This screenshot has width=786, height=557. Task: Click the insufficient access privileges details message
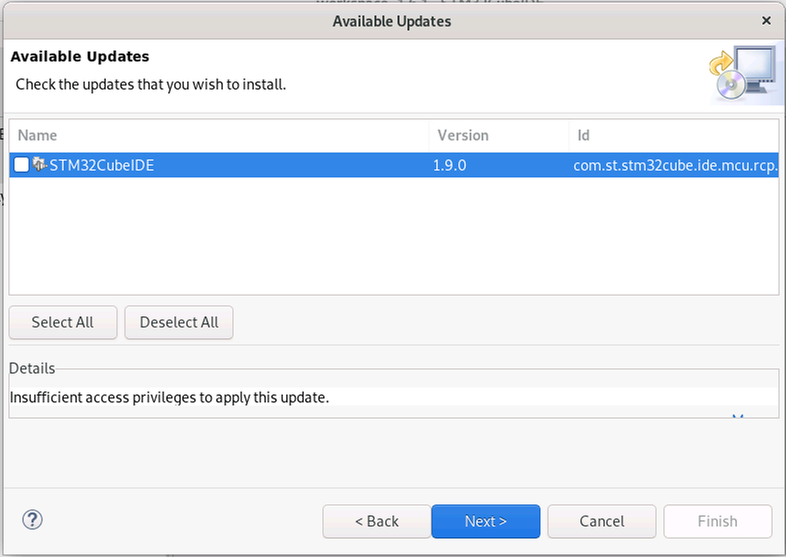point(169,398)
